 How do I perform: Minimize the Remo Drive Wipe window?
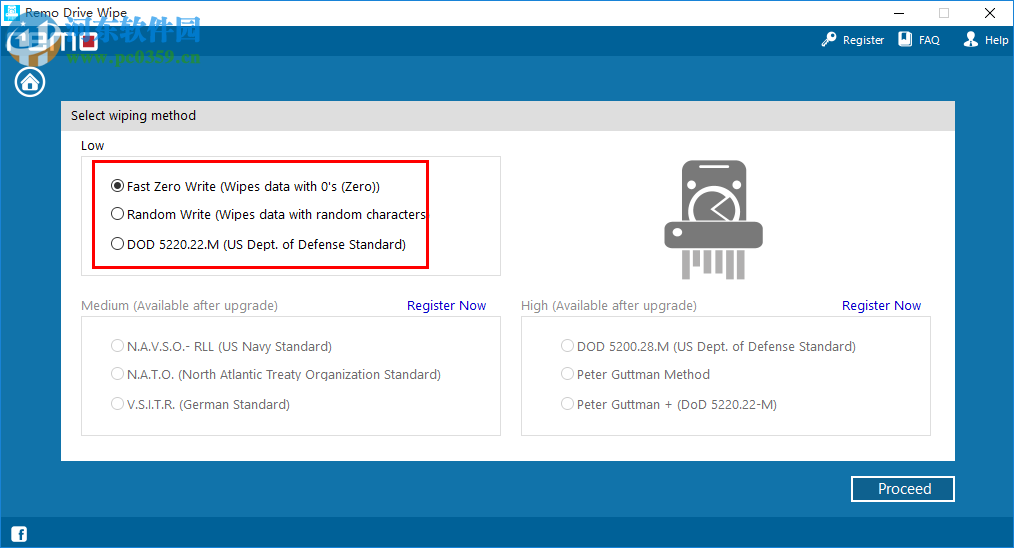pyautogui.click(x=899, y=13)
